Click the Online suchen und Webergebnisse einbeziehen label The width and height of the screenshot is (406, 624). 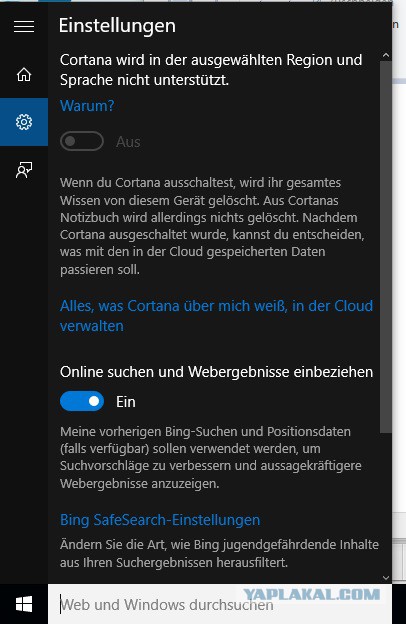[x=217, y=372]
